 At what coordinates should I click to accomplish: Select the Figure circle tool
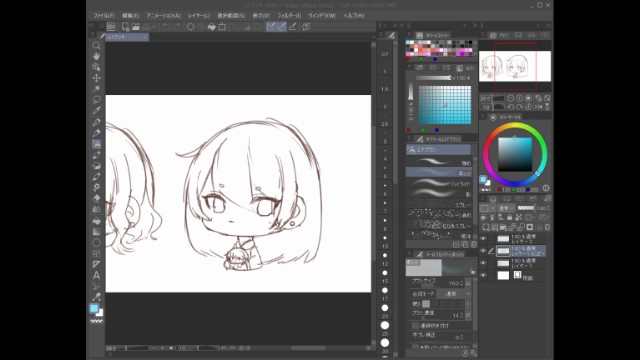[96, 243]
